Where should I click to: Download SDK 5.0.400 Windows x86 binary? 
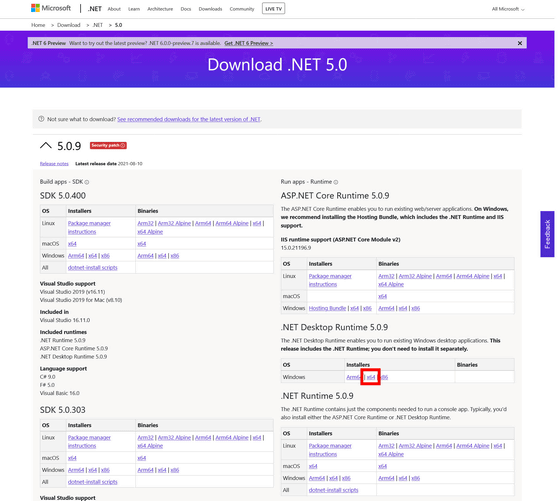(x=175, y=256)
